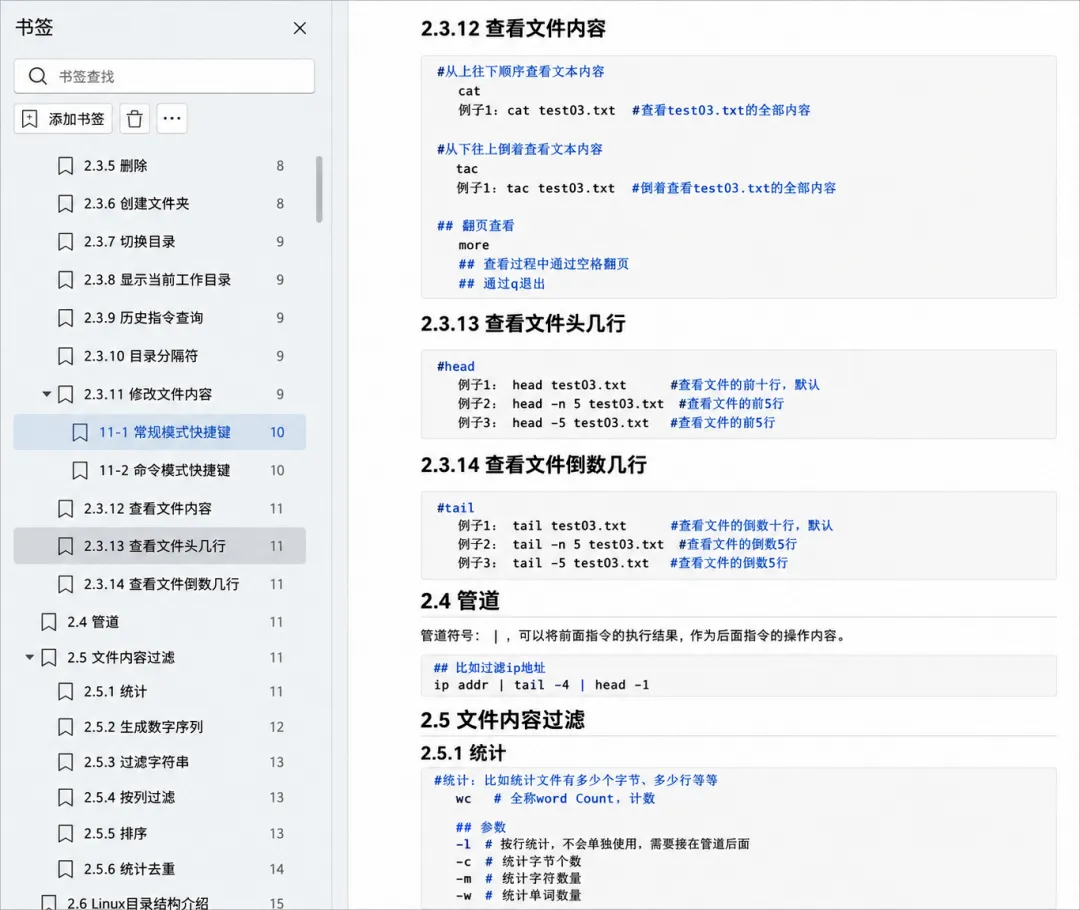Viewport: 1080px width, 910px height.
Task: Click the document heading 2.5.1 统计
Action: coord(464,753)
